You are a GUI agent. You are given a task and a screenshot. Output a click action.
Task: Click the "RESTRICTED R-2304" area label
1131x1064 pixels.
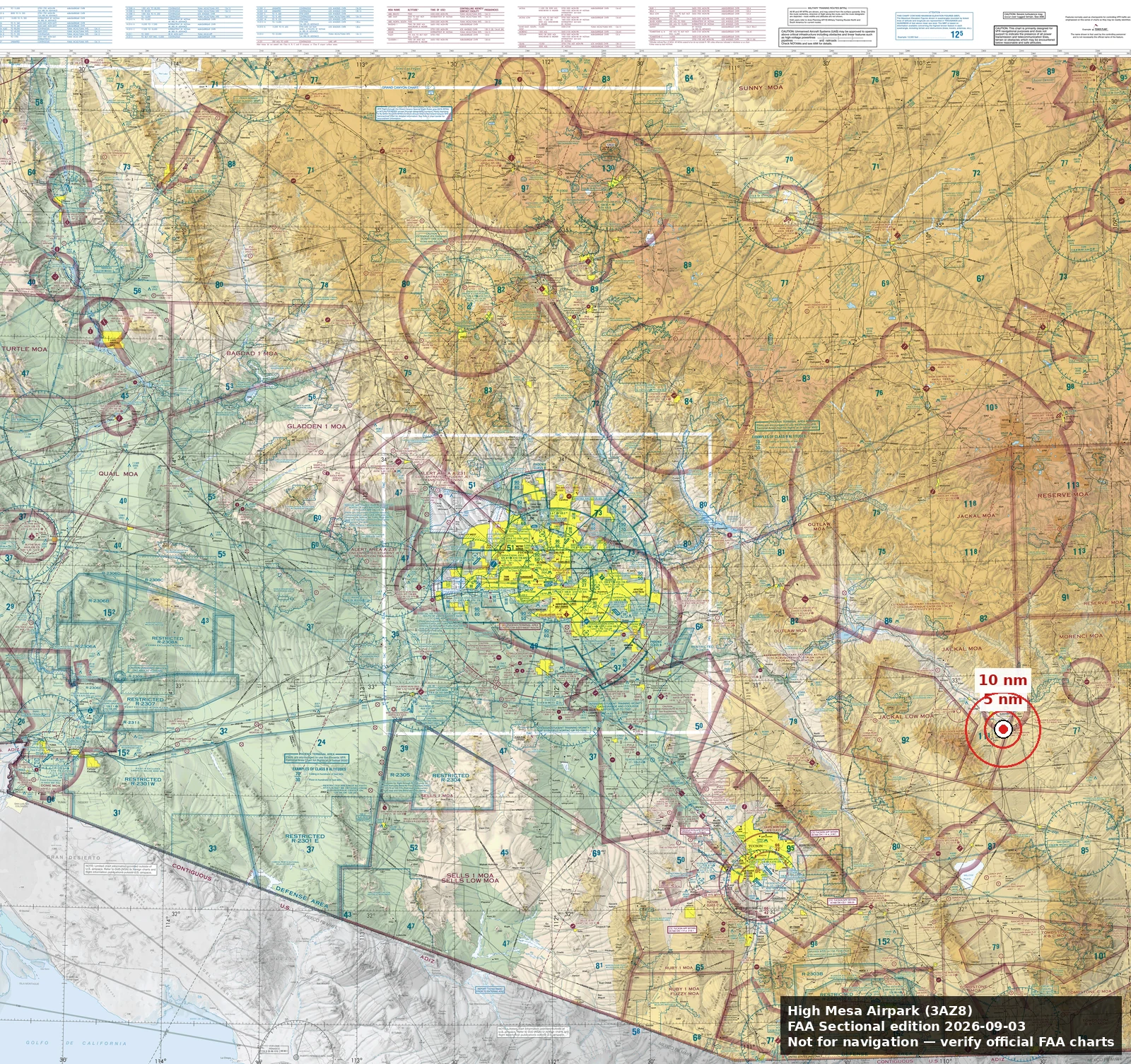pos(450,778)
